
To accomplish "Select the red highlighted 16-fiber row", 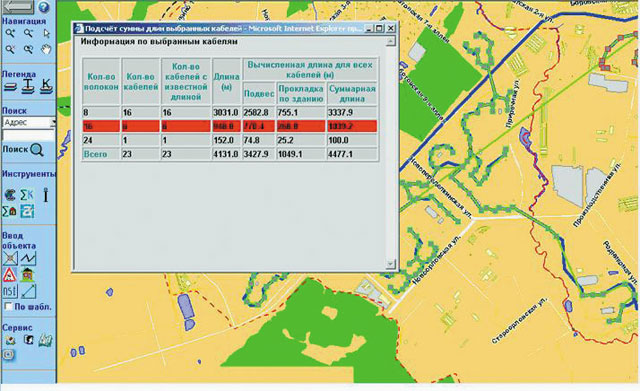I will click(230, 126).
